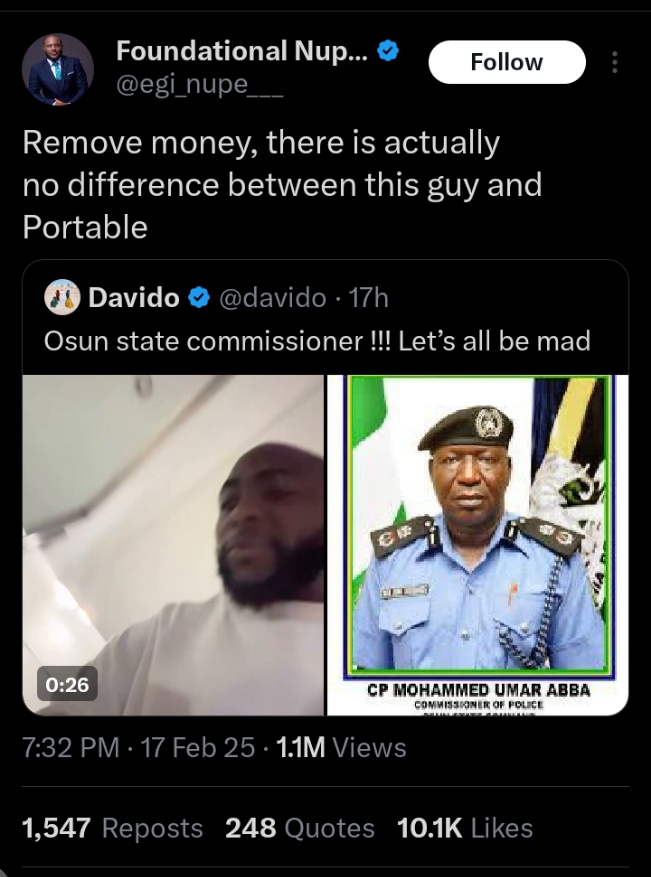Click the verified badge beside Foundational Nup...
The image size is (651, 877).
[x=388, y=51]
